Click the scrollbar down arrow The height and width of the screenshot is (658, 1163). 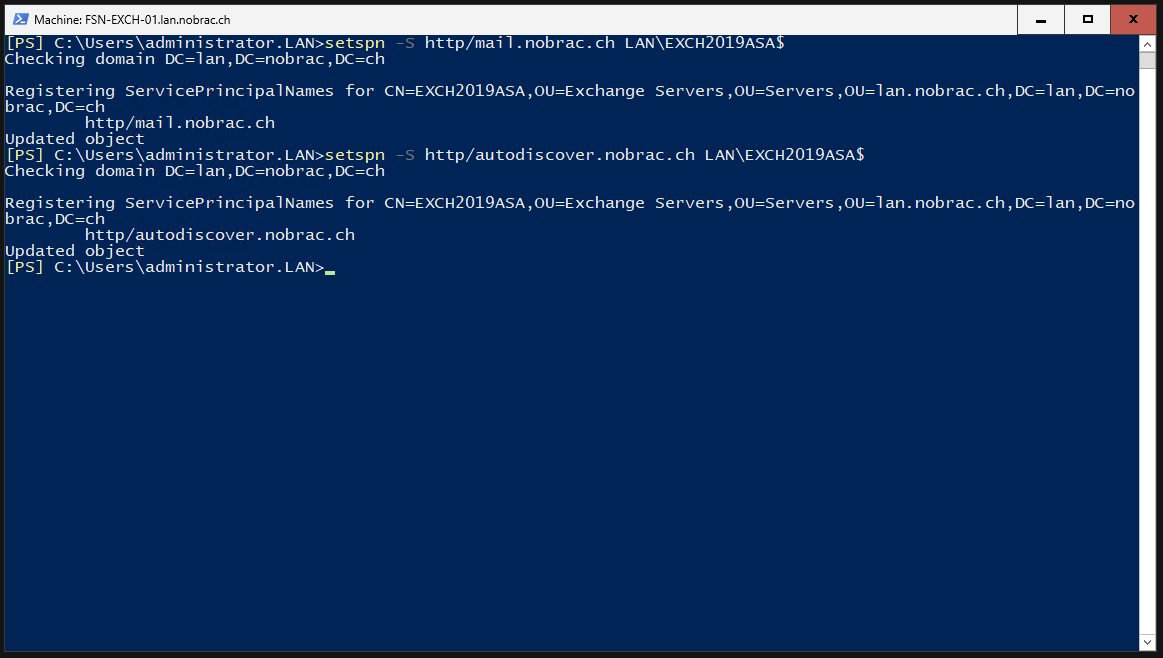[x=1147, y=642]
